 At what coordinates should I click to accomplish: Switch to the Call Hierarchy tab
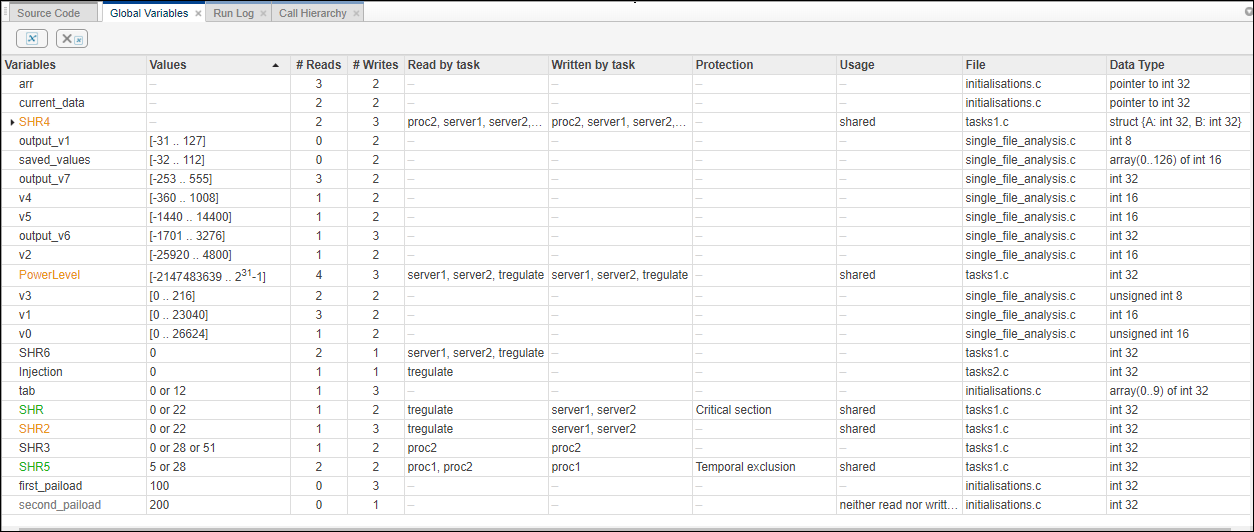coord(312,13)
